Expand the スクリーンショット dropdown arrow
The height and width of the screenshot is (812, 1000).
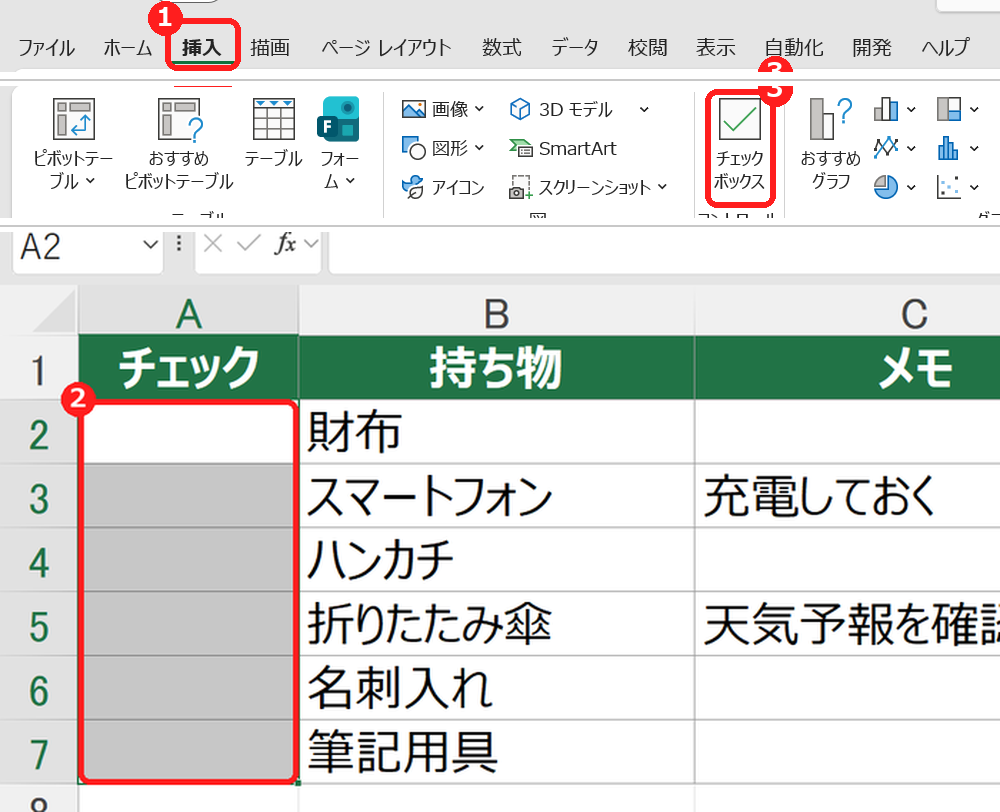click(x=662, y=187)
